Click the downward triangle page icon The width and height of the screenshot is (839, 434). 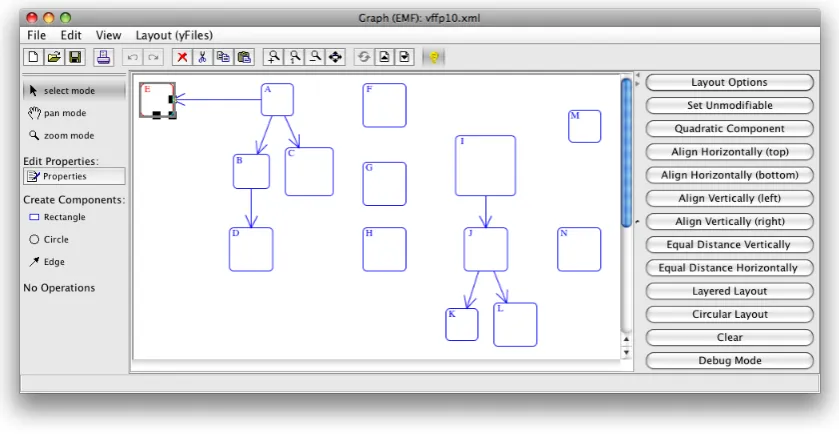pos(405,57)
